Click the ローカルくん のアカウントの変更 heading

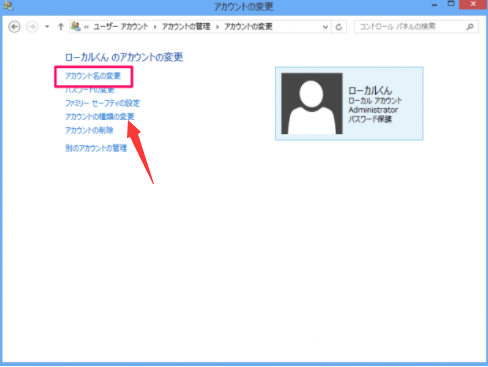point(124,57)
